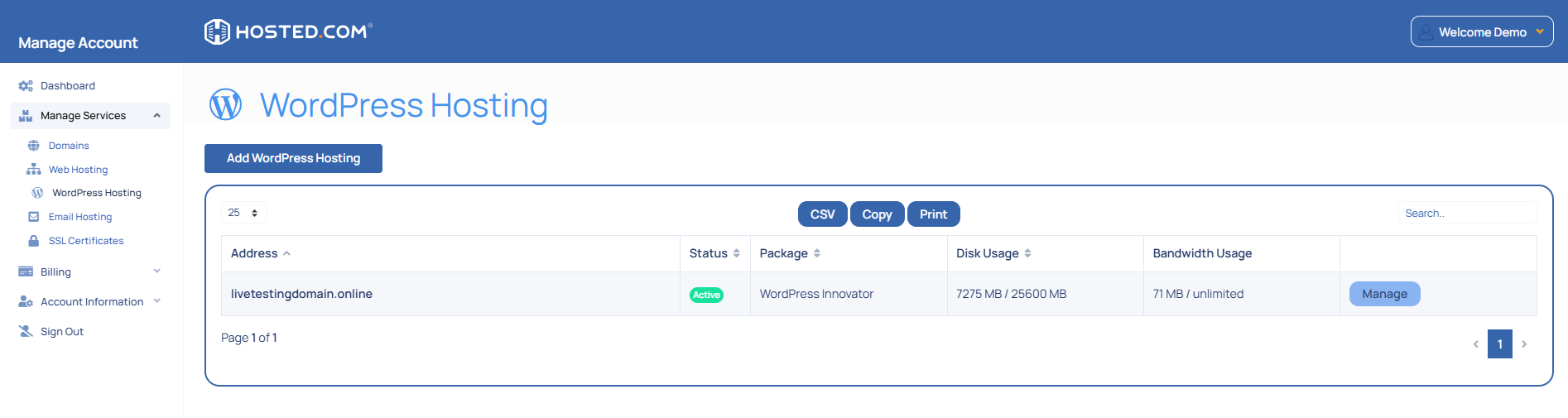This screenshot has width=1568, height=418.
Task: Select page 1 pagination button
Action: [x=1499, y=344]
